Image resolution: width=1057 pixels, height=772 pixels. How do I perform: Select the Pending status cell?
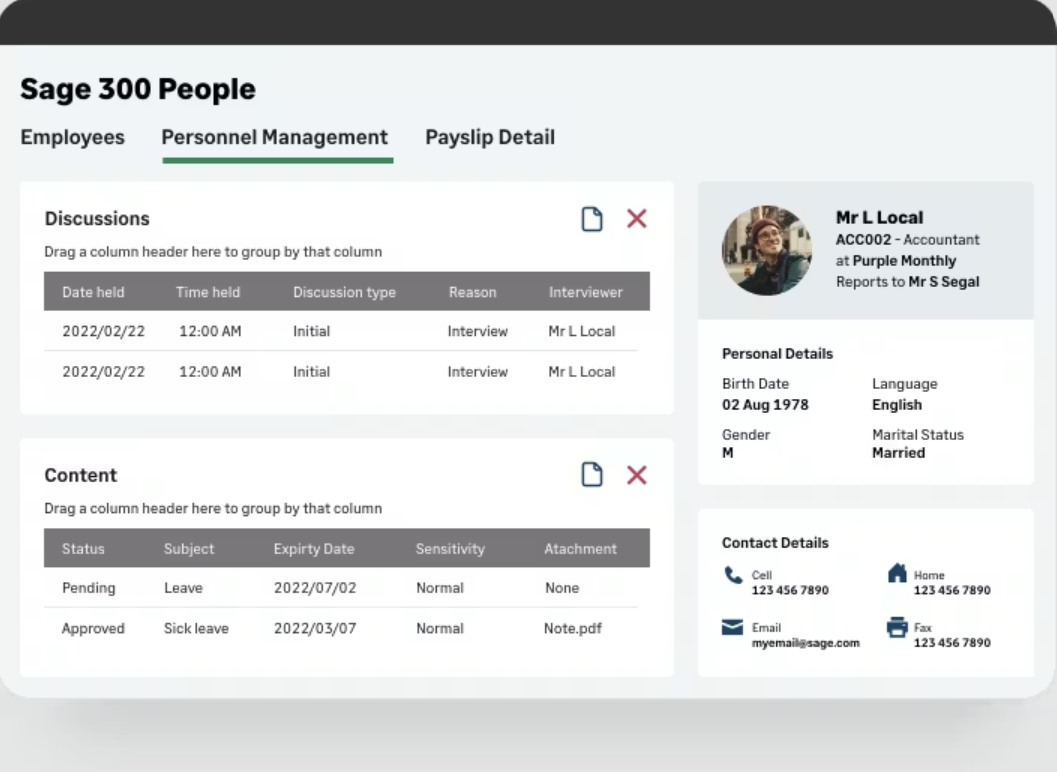(x=88, y=588)
